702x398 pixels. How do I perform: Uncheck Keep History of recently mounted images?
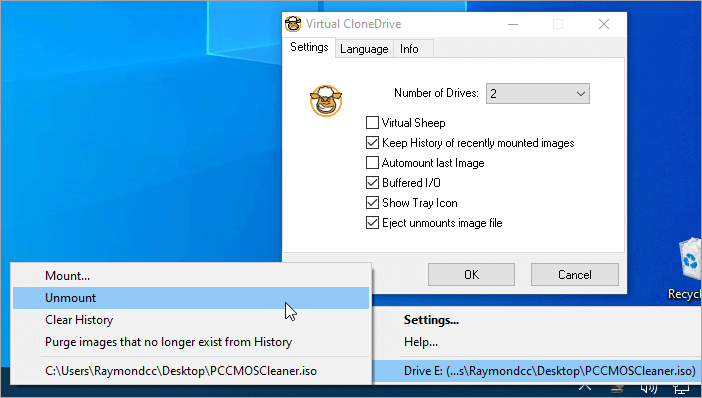click(x=372, y=142)
